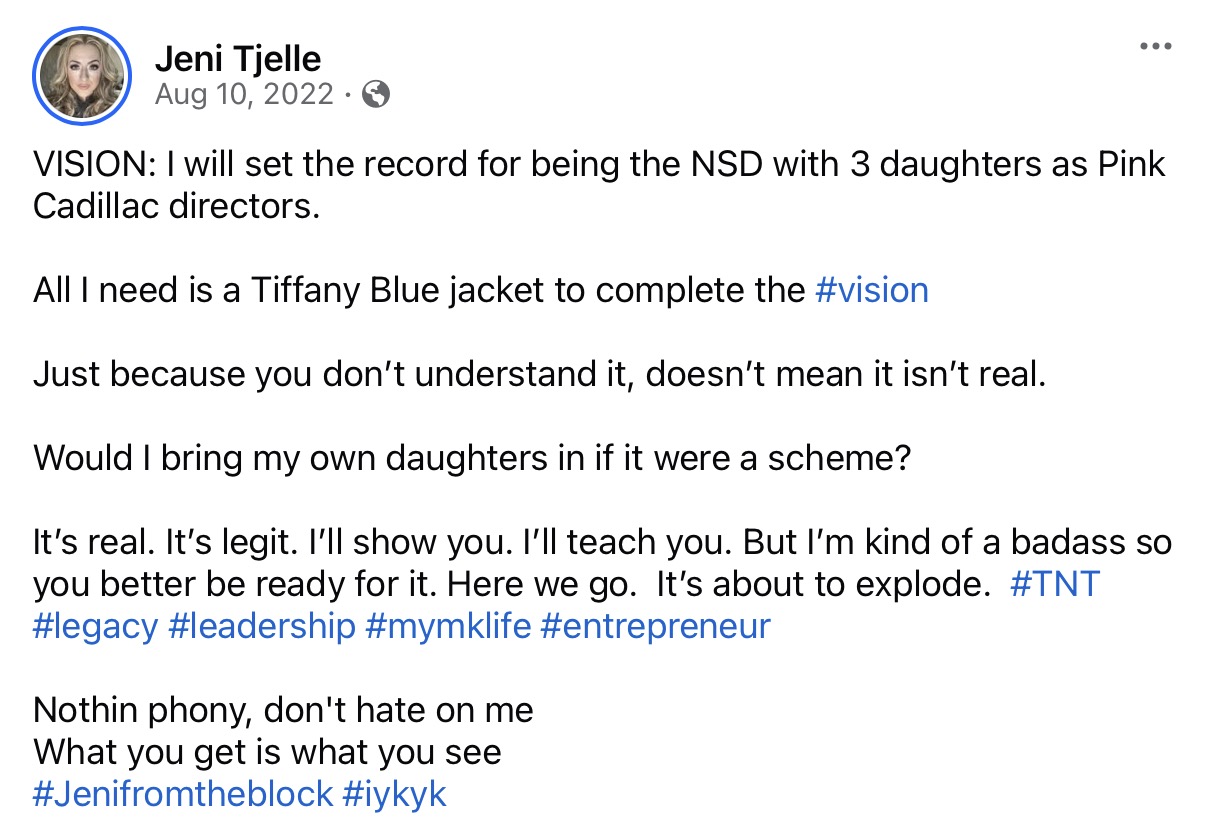
Task: Select the #leadership hashtag
Action: coord(262,626)
